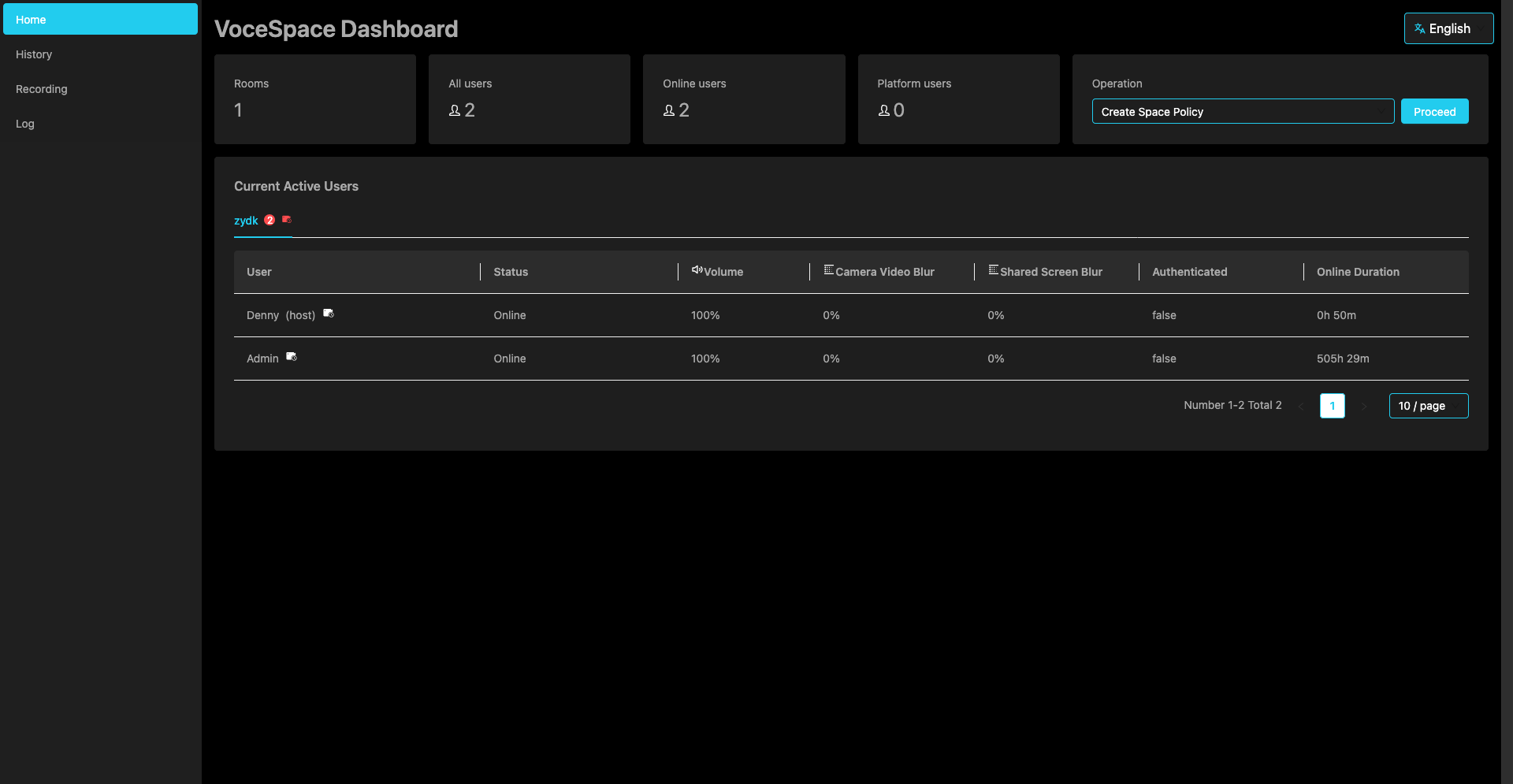This screenshot has height=784, width=1513.
Task: Click the blur icon in Shared Screen Blur header
Action: [993, 270]
